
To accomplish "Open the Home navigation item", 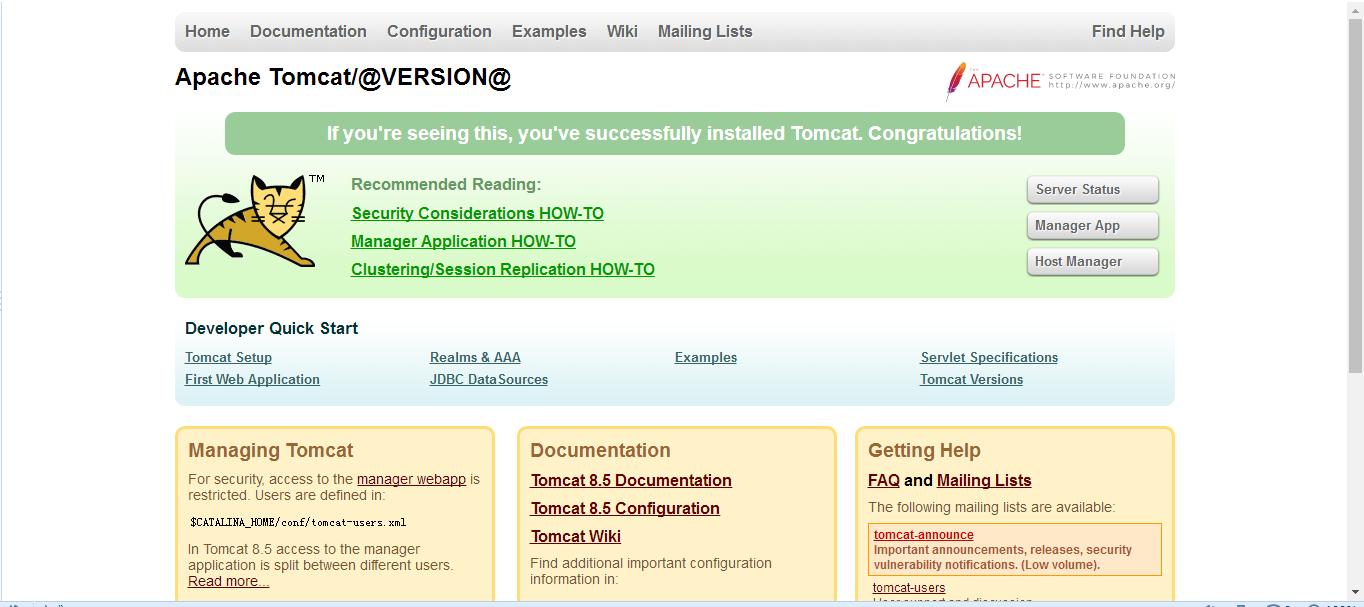I will coord(207,31).
